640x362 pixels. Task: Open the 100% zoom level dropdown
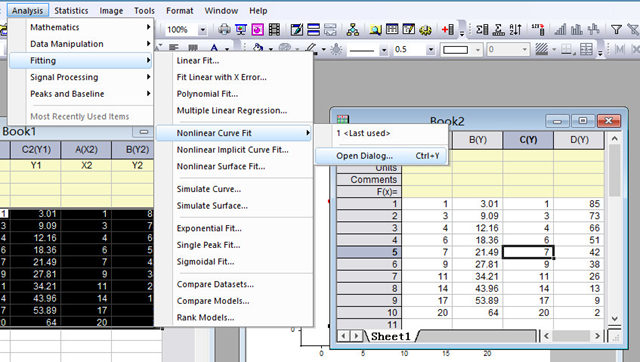[202, 30]
